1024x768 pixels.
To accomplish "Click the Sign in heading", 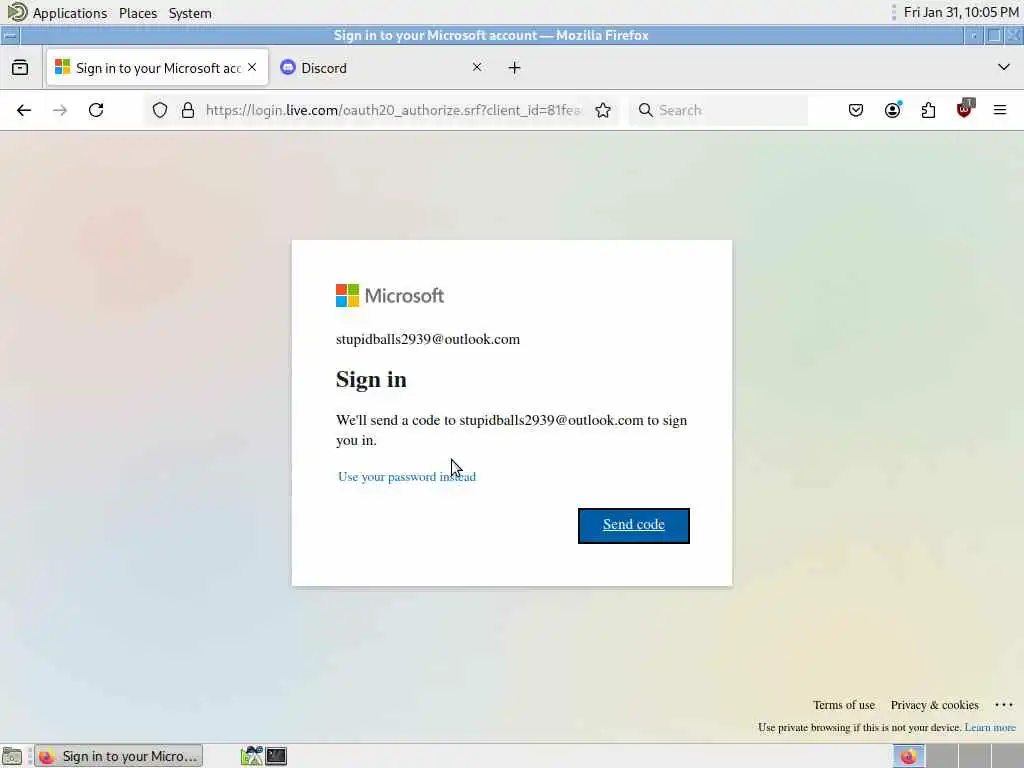I will click(x=371, y=379).
